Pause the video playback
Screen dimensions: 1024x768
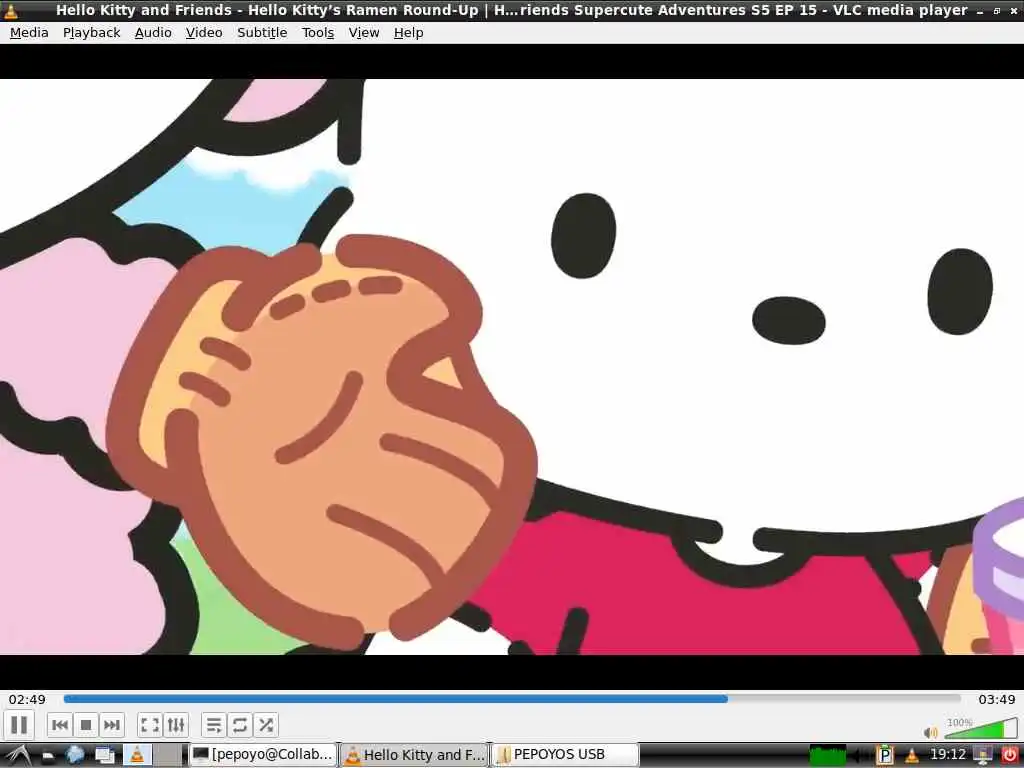[x=19, y=725]
